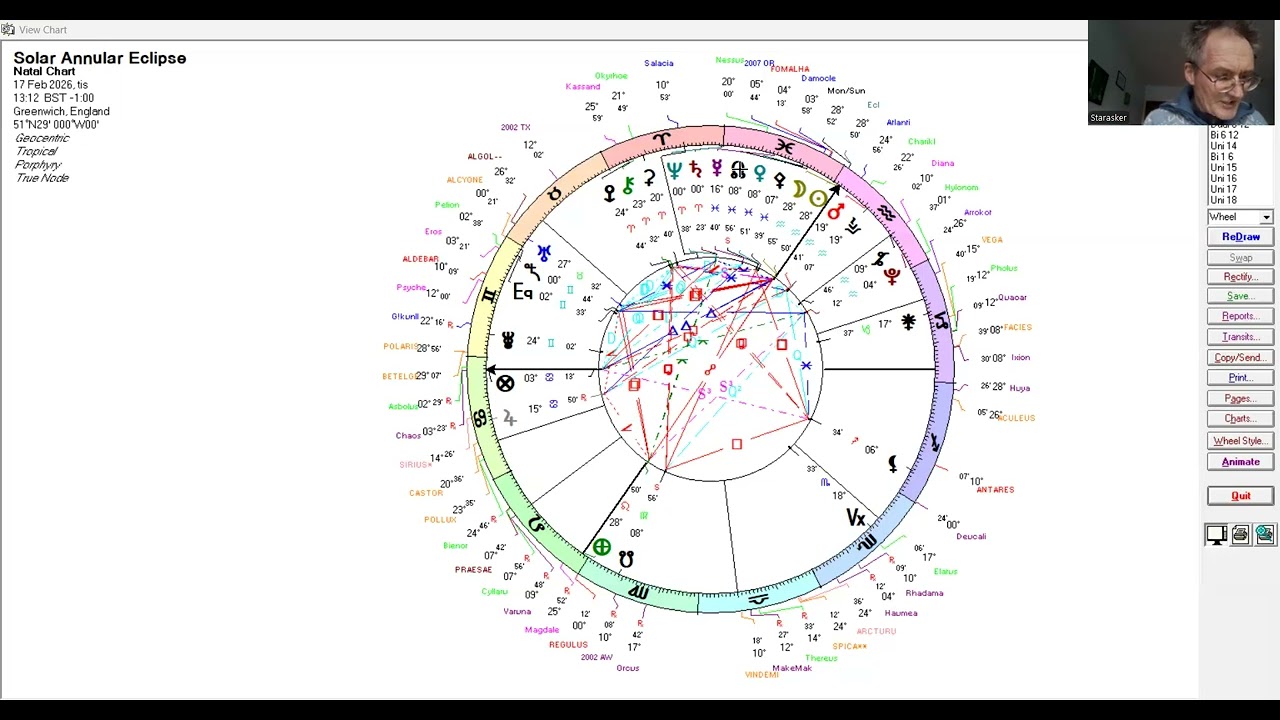Click the Vx vertex label
This screenshot has width=1280, height=720.
[855, 517]
